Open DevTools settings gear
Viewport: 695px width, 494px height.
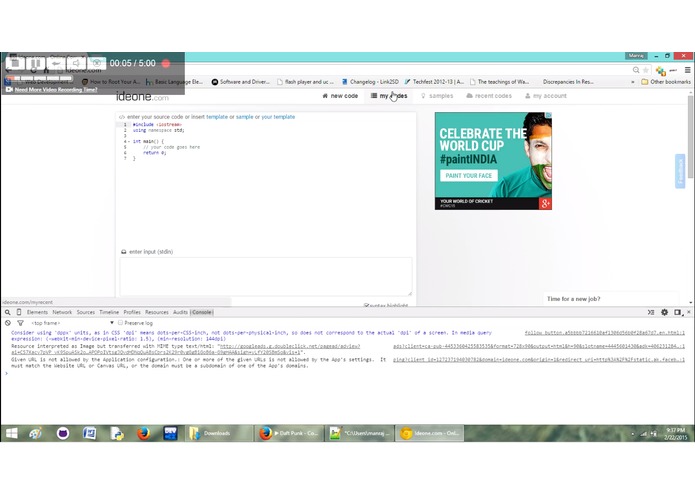pos(664,312)
